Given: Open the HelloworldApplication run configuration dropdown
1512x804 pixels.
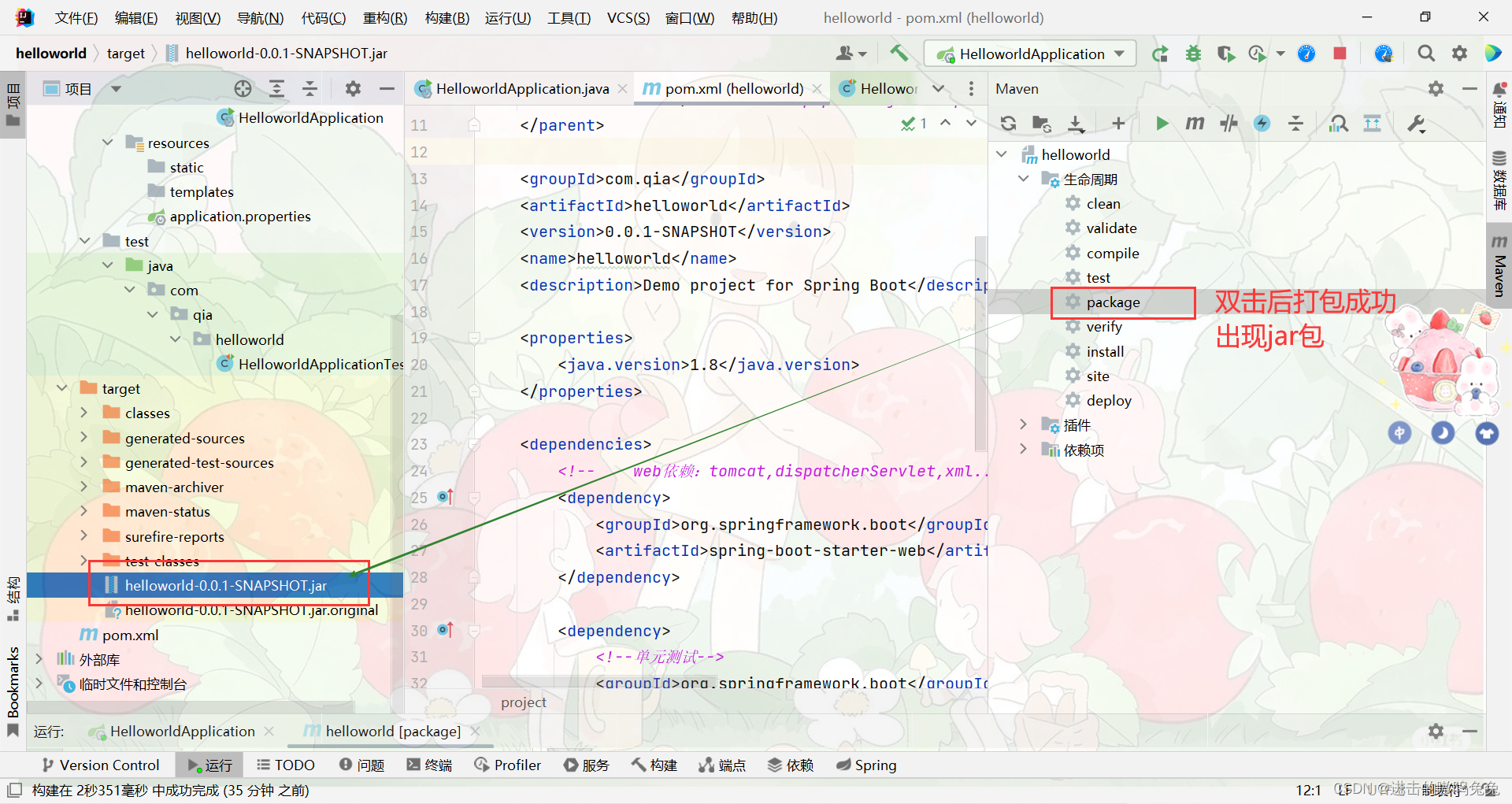Looking at the screenshot, I should coord(1029,54).
